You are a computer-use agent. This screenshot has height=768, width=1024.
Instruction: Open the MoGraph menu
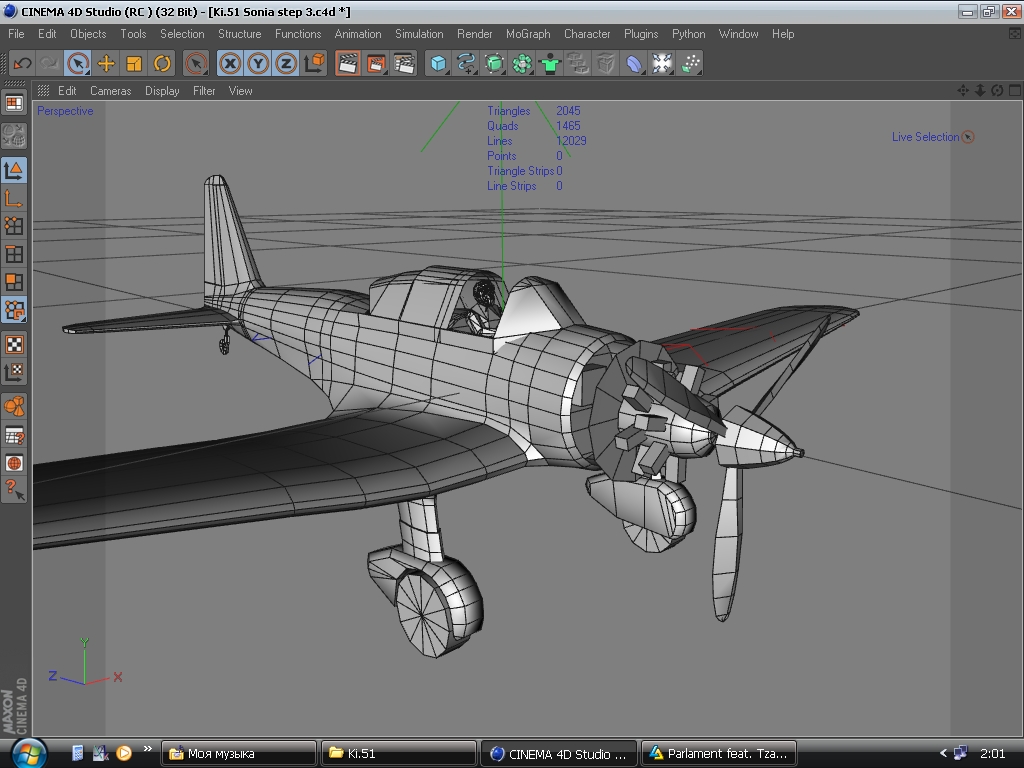(x=528, y=33)
